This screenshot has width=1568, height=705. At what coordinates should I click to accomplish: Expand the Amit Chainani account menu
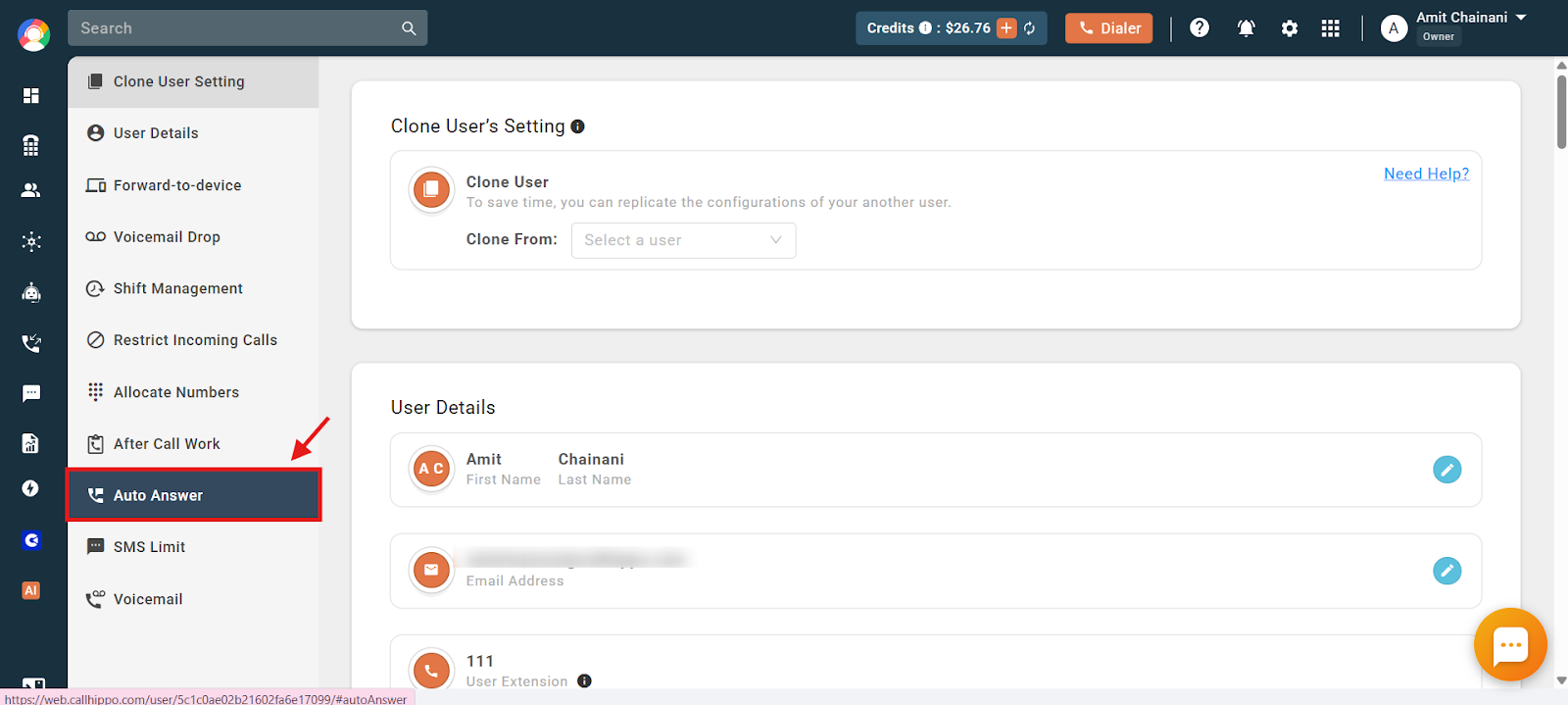(x=1521, y=18)
